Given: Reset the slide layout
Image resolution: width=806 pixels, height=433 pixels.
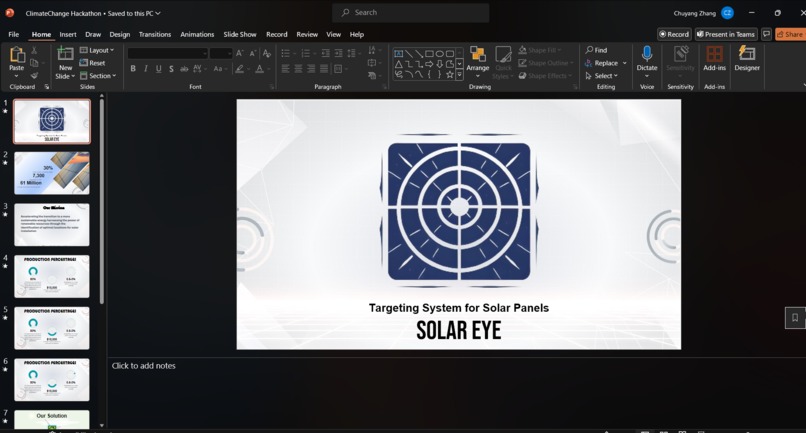Looking at the screenshot, I should pyautogui.click(x=93, y=63).
